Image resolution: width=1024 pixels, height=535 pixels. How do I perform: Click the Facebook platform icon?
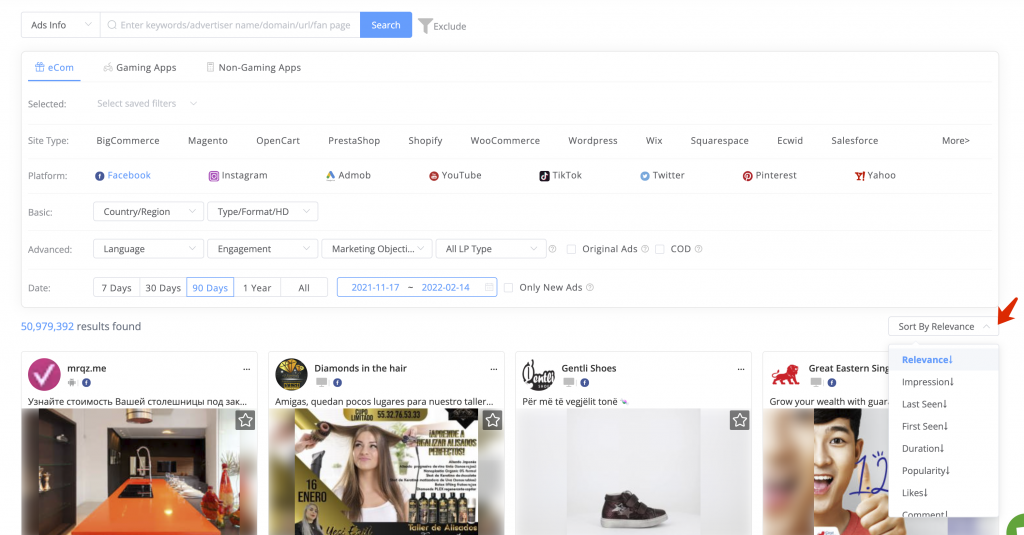[99, 176]
